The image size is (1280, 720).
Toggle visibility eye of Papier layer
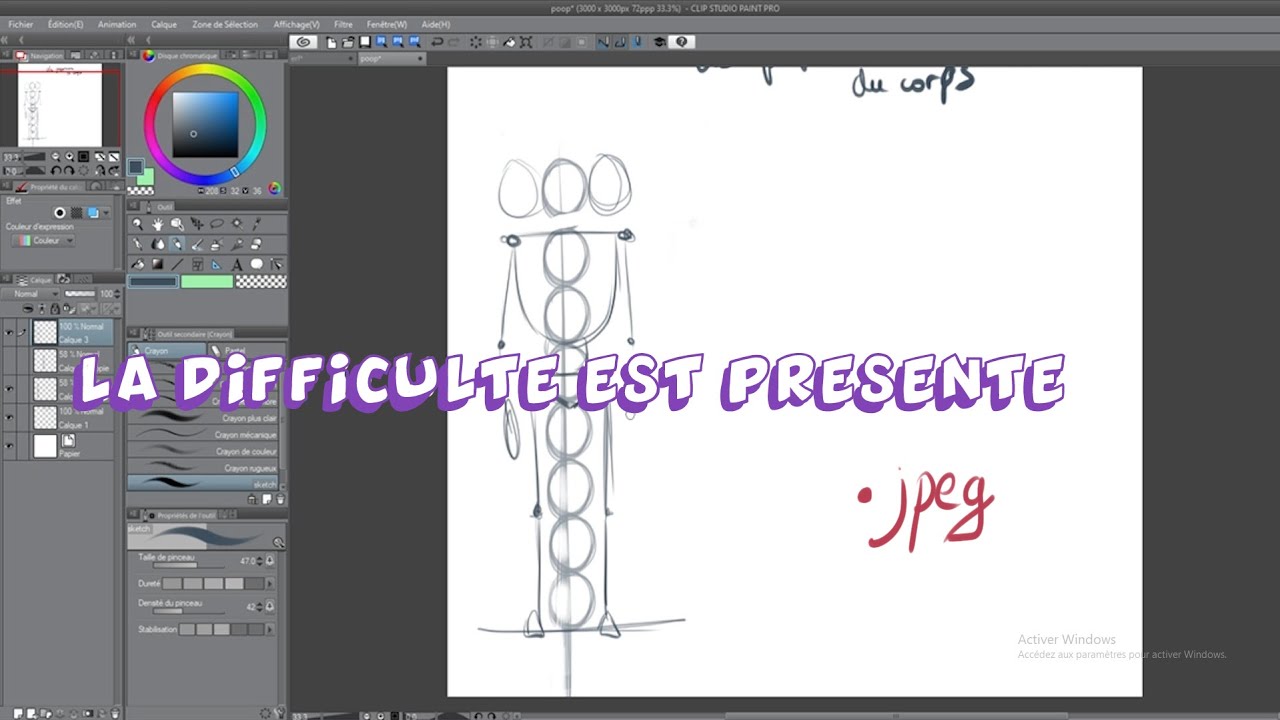click(x=9, y=446)
